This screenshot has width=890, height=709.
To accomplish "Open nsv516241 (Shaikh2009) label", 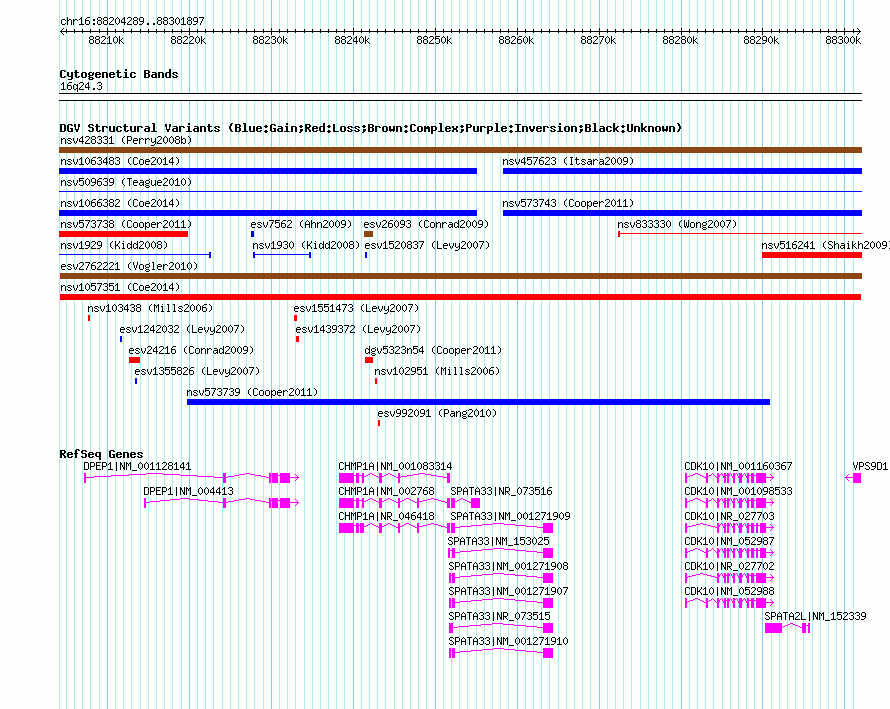I will click(x=825, y=245).
